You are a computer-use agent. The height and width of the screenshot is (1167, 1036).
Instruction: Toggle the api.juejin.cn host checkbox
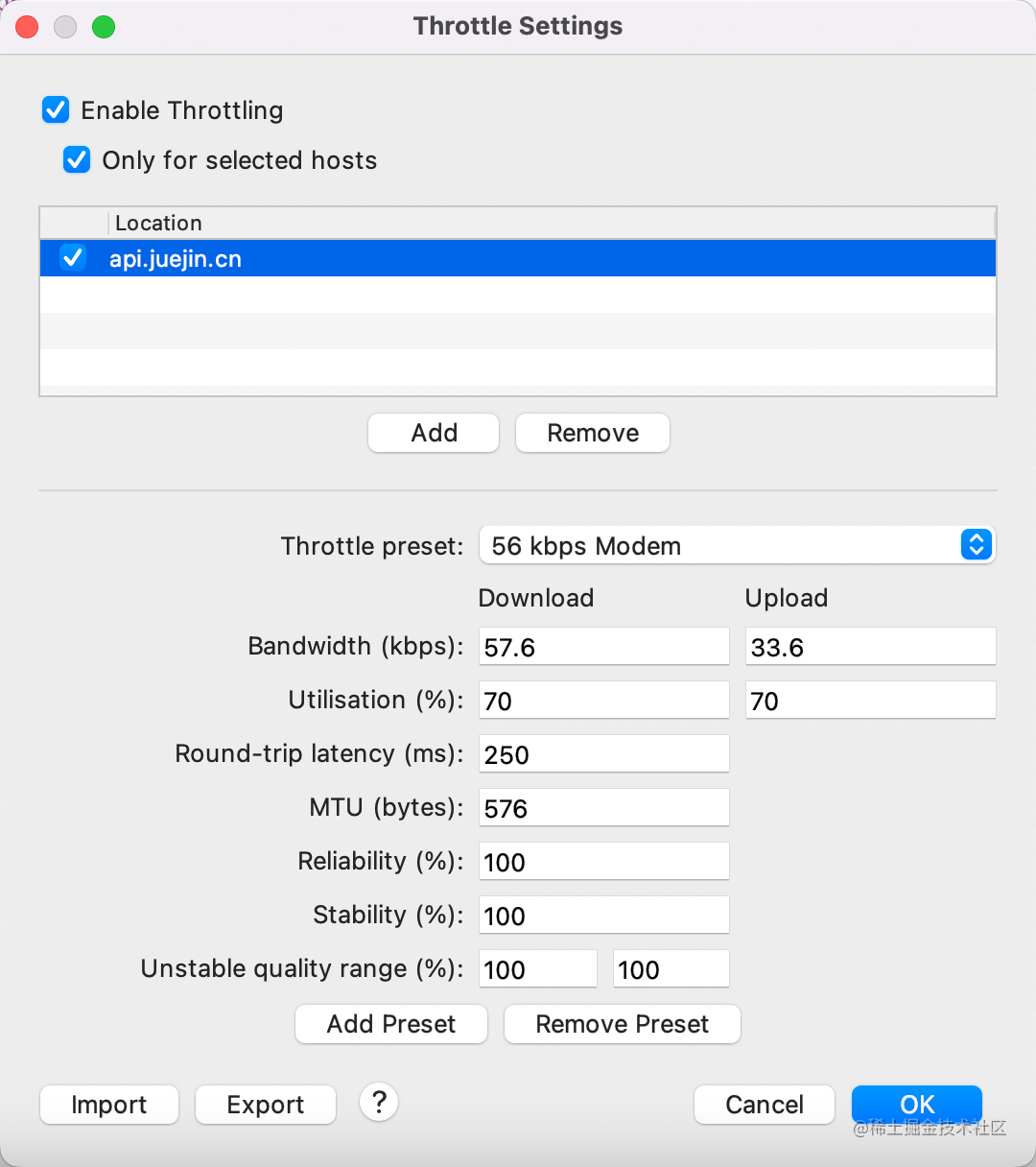point(73,257)
